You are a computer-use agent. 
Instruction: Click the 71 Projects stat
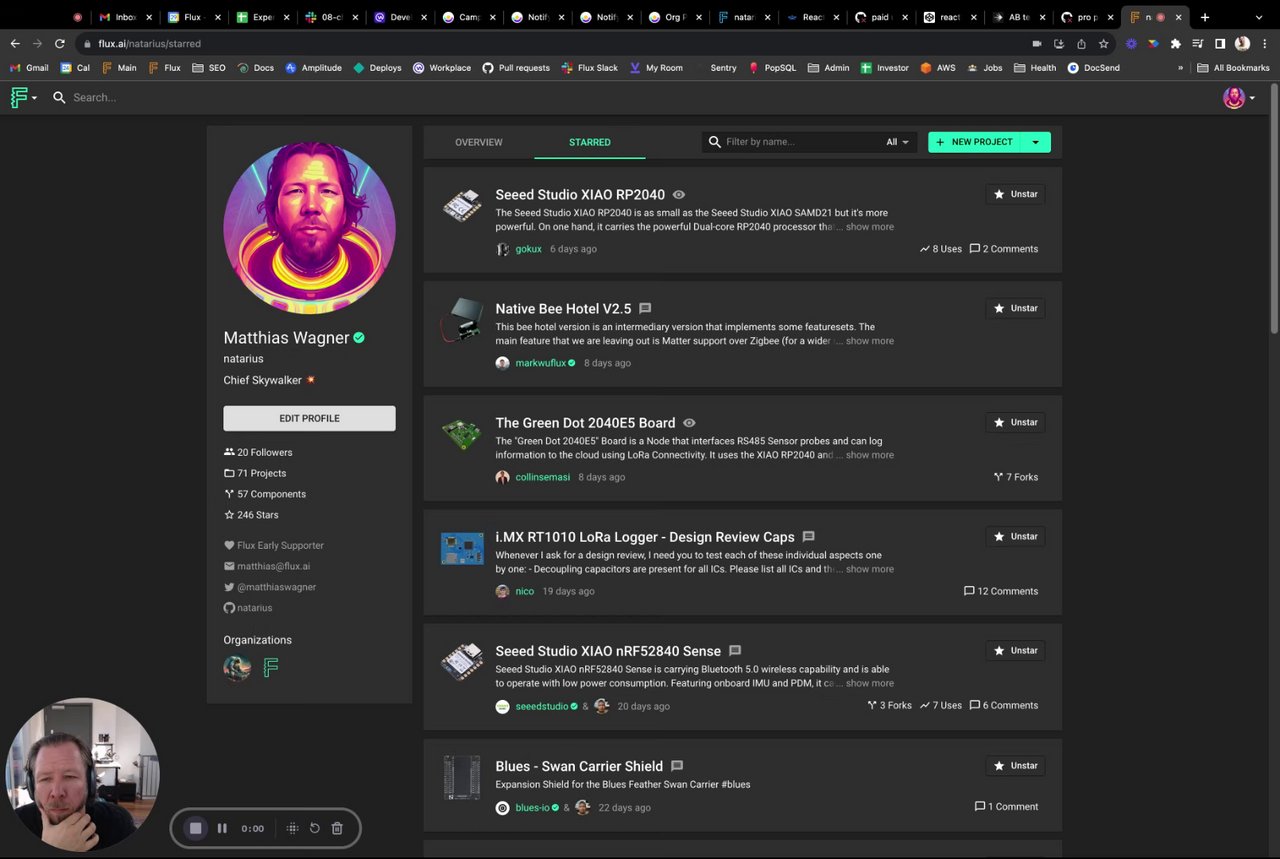255,473
